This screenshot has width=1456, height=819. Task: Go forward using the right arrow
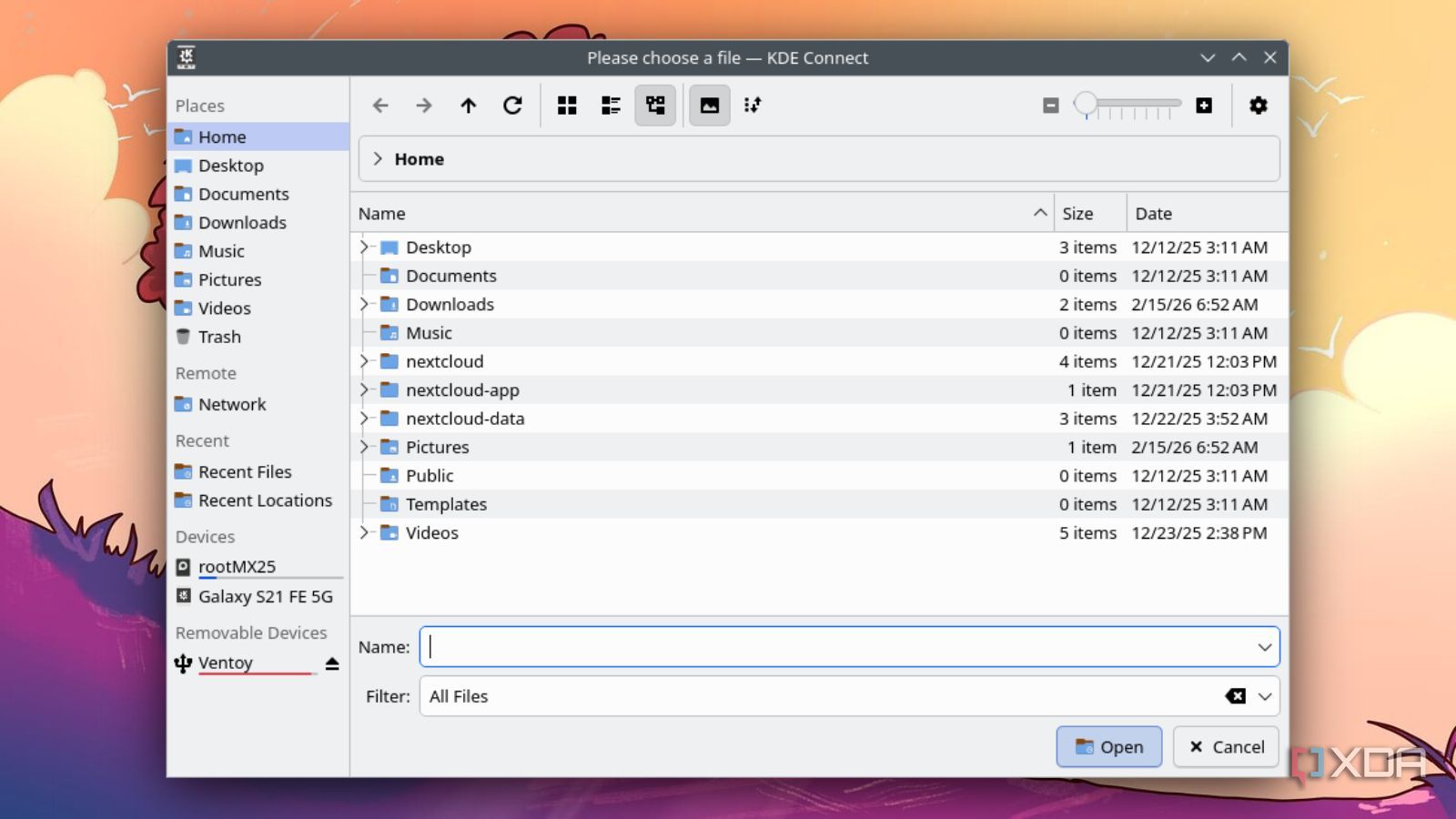[x=424, y=106]
